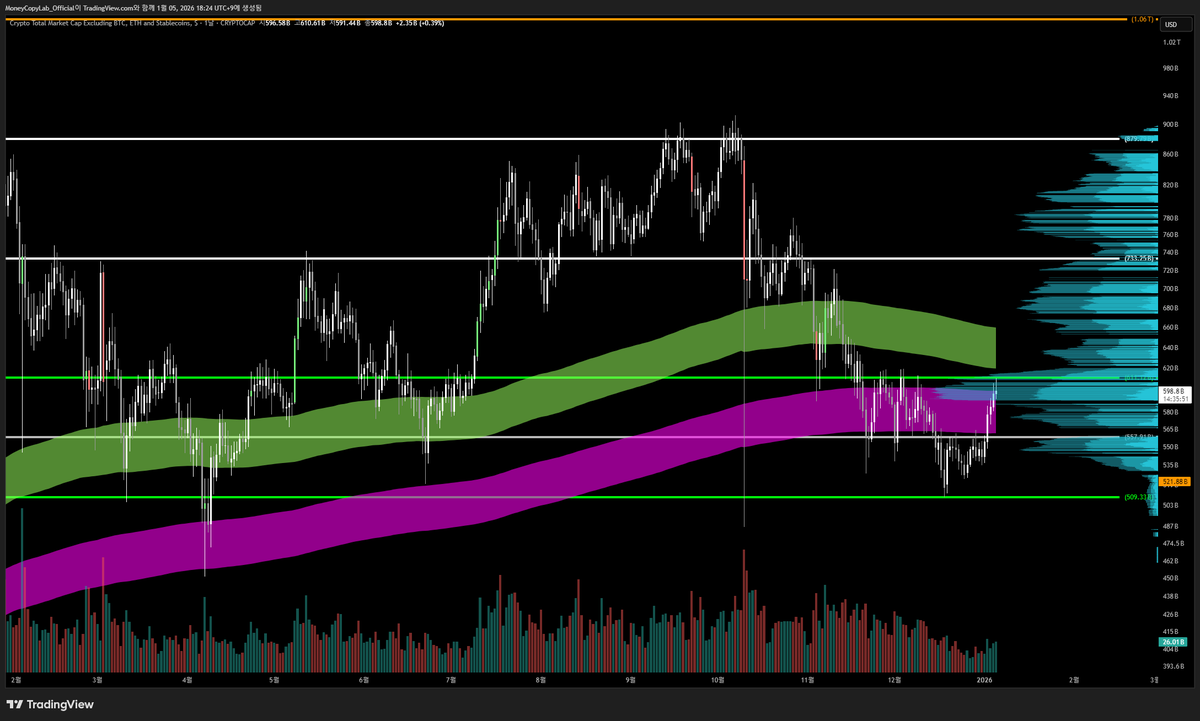1200x721 pixels.
Task: Click the 598.8 B current price label
Action: 1172,391
